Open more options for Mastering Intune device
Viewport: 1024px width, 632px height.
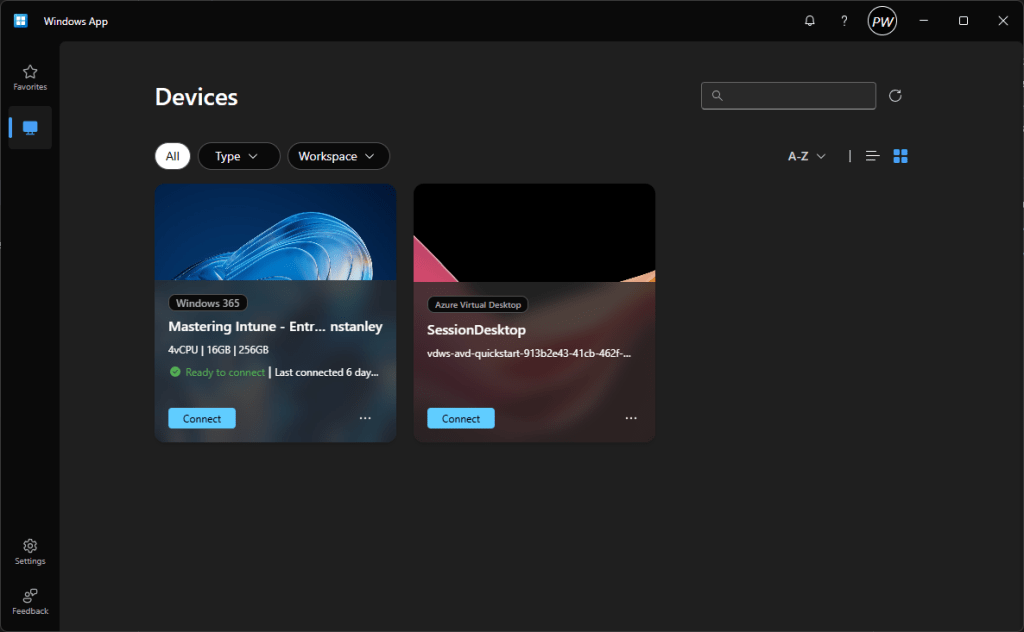tap(365, 418)
